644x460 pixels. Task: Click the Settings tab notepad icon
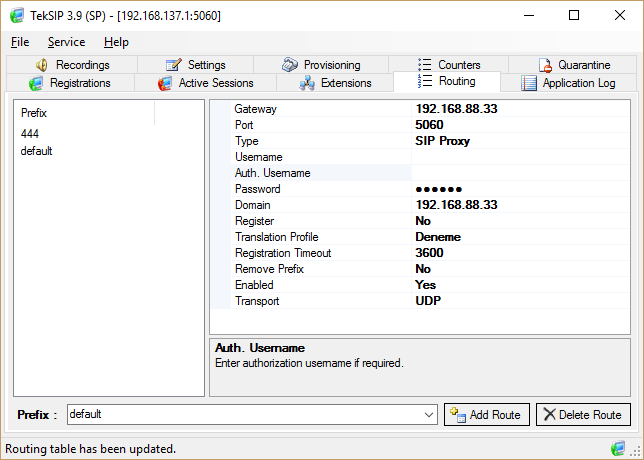[173, 65]
